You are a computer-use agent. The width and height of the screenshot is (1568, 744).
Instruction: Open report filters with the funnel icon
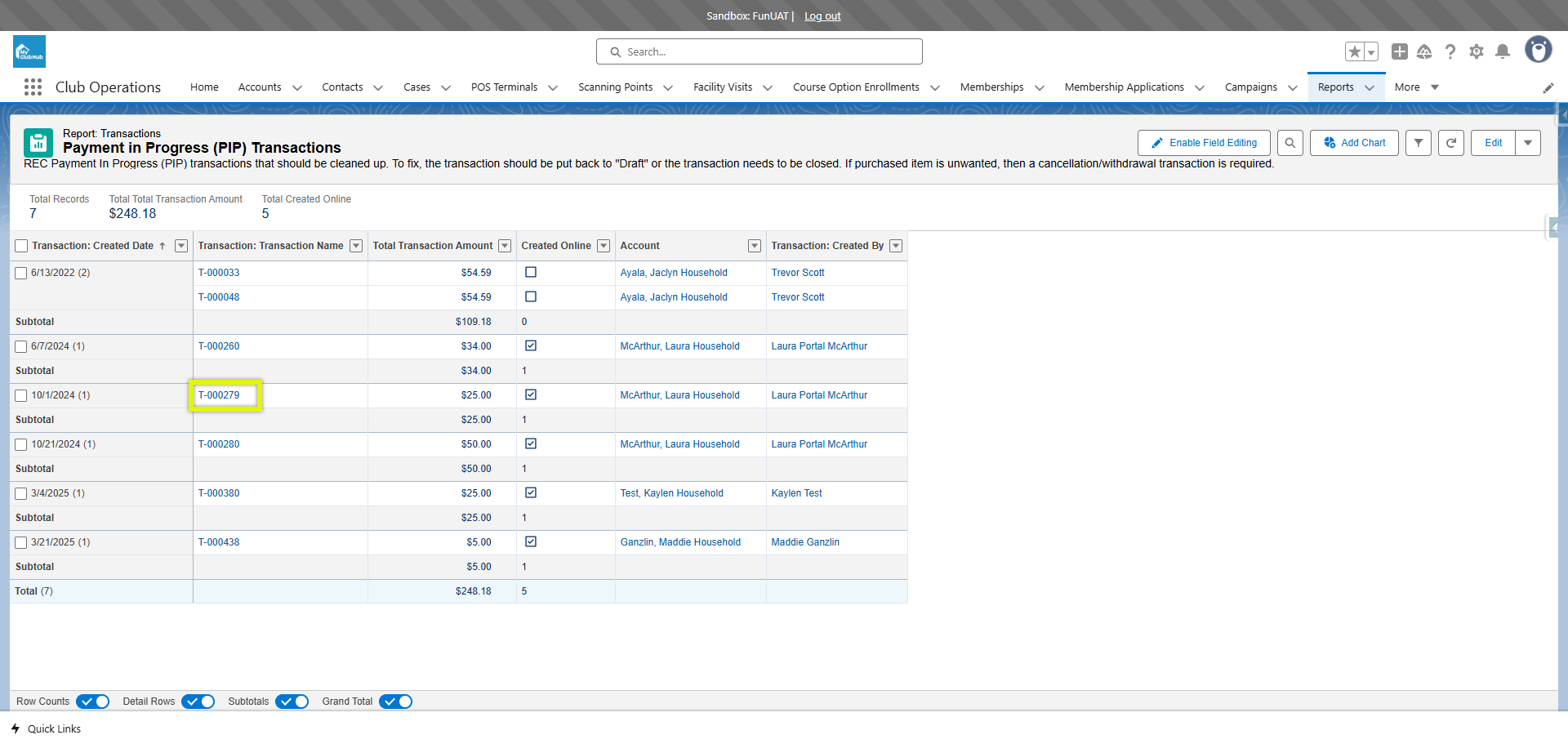pos(1419,143)
